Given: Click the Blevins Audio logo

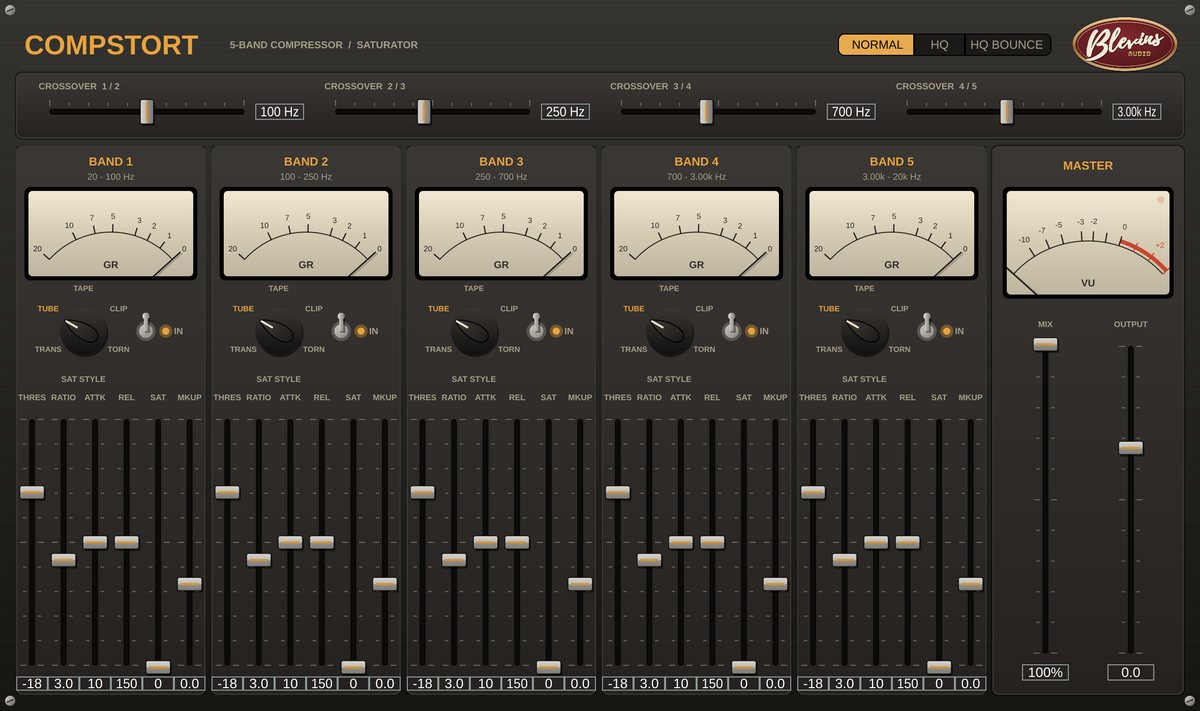Looking at the screenshot, I should (x=1124, y=44).
